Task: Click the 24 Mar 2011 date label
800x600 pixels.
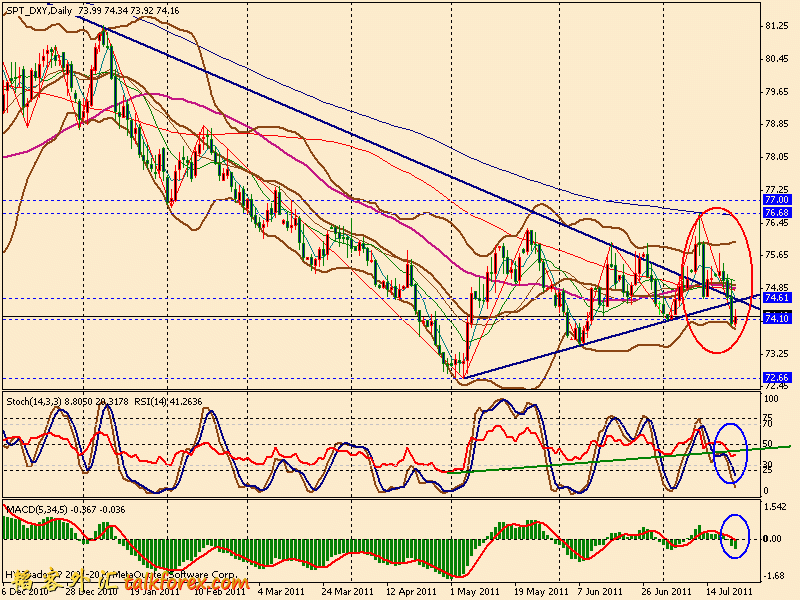Action: 347,591
